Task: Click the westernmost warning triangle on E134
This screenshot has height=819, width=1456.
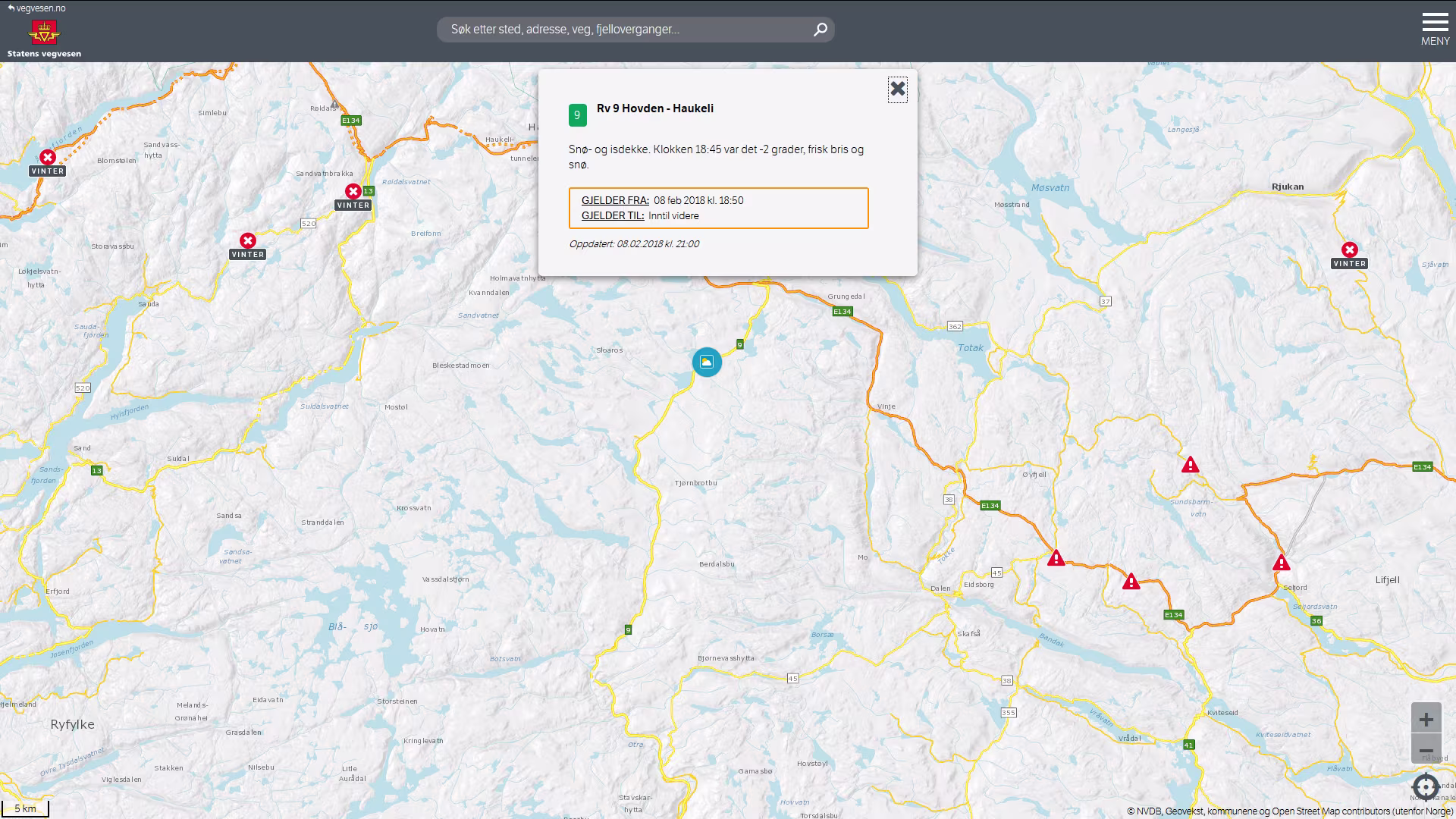Action: [1056, 559]
